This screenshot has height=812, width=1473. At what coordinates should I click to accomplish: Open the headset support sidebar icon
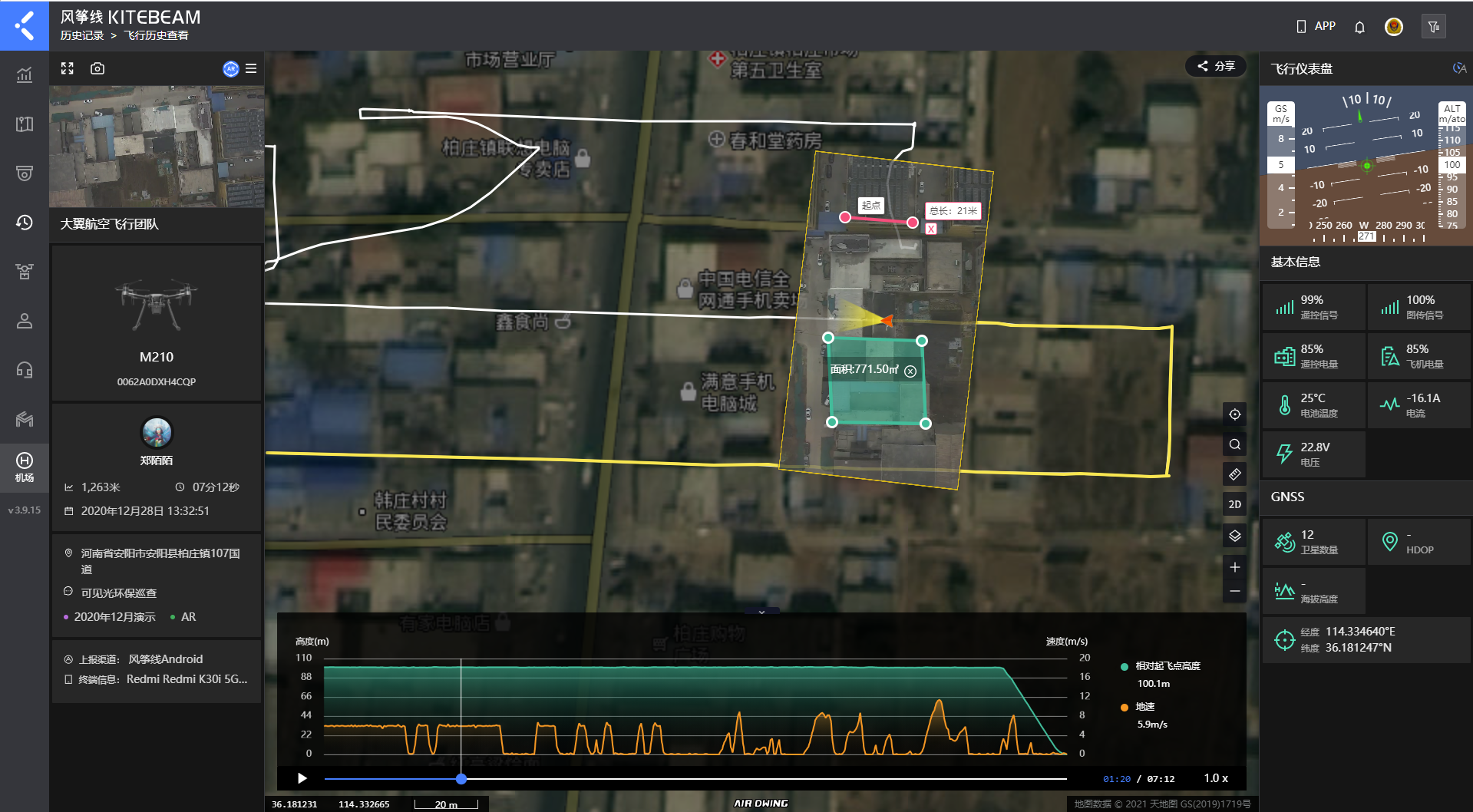pos(25,369)
